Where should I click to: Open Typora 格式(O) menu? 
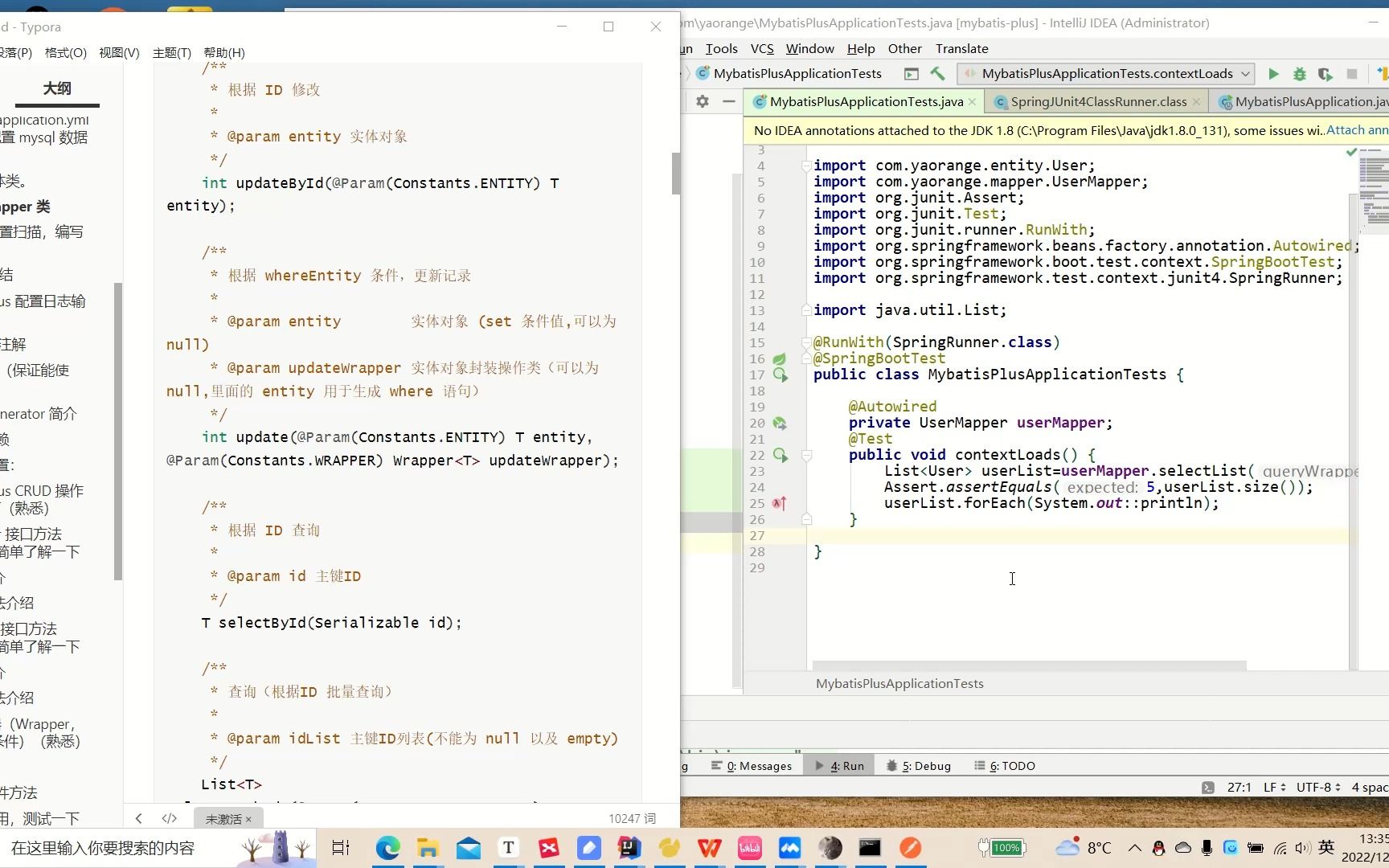click(66, 53)
